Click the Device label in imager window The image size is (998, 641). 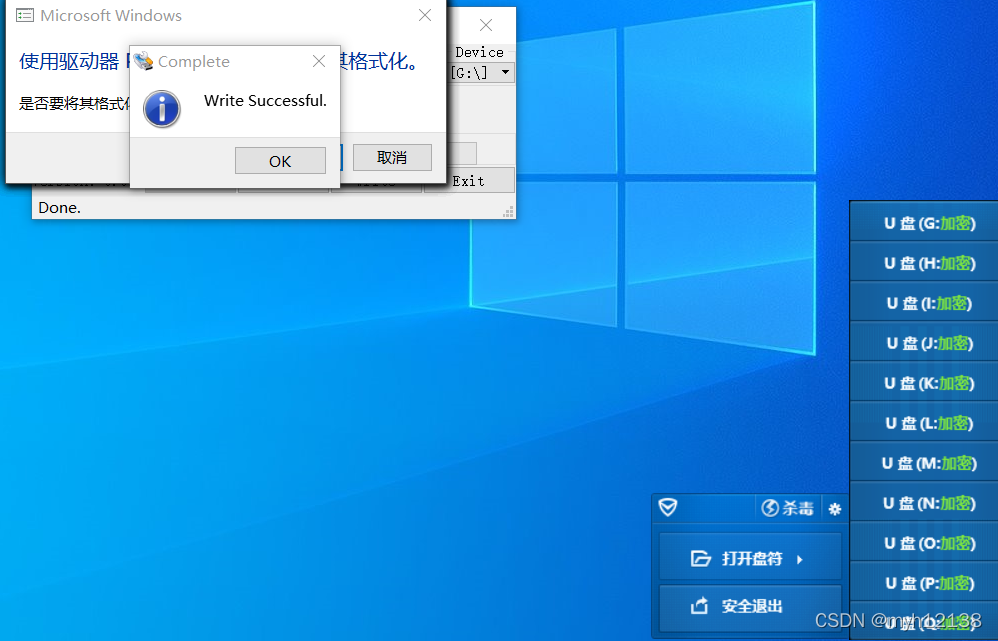click(479, 52)
